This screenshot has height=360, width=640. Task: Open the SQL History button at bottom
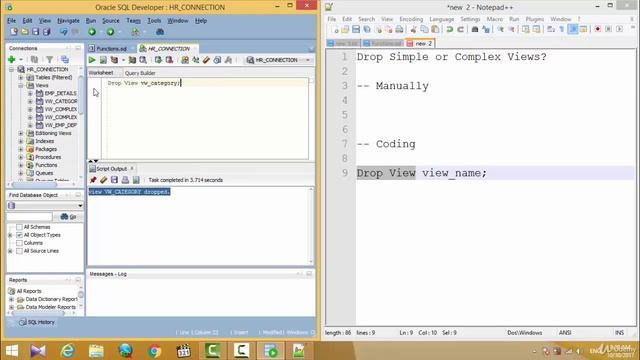pos(37,322)
